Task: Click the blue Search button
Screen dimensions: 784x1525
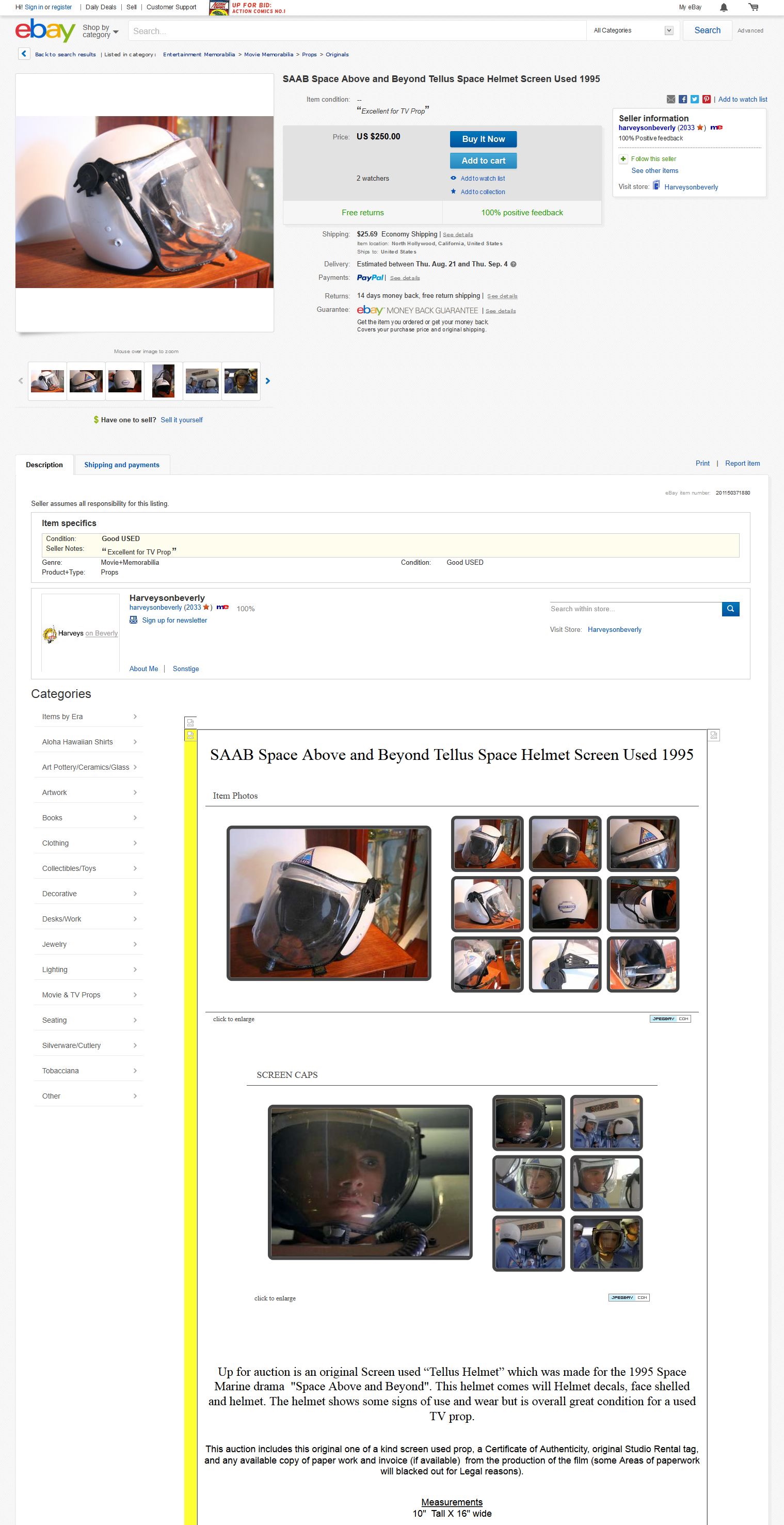Action: (x=707, y=30)
